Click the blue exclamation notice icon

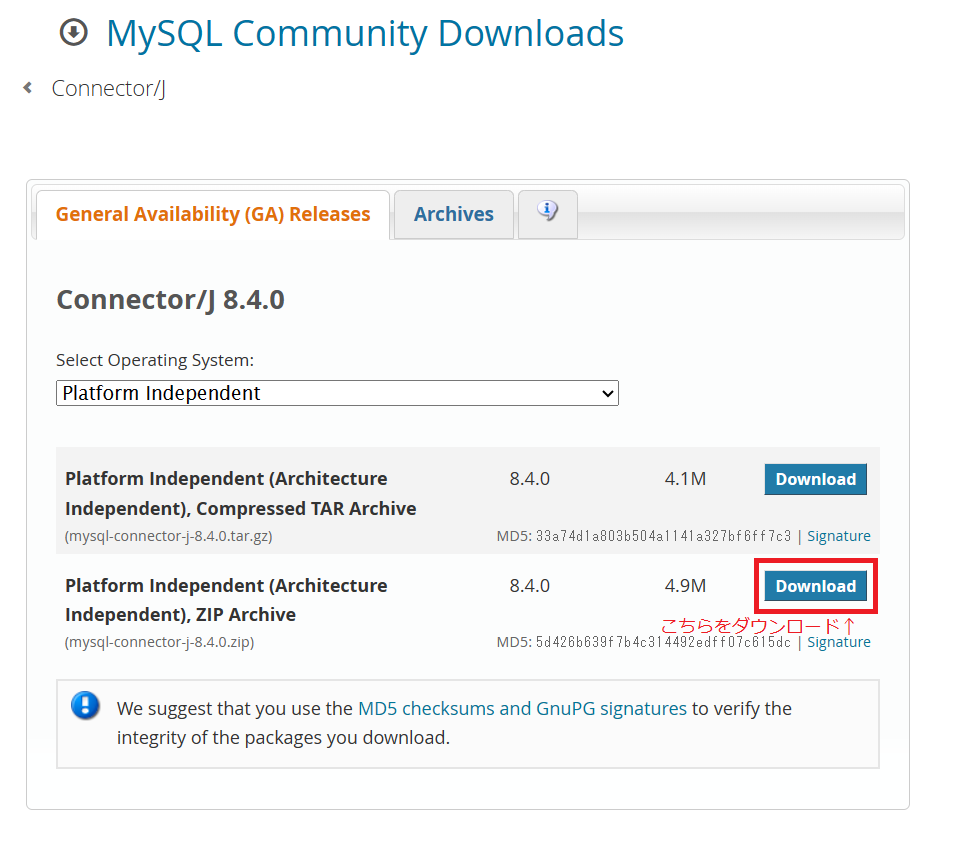[x=86, y=705]
